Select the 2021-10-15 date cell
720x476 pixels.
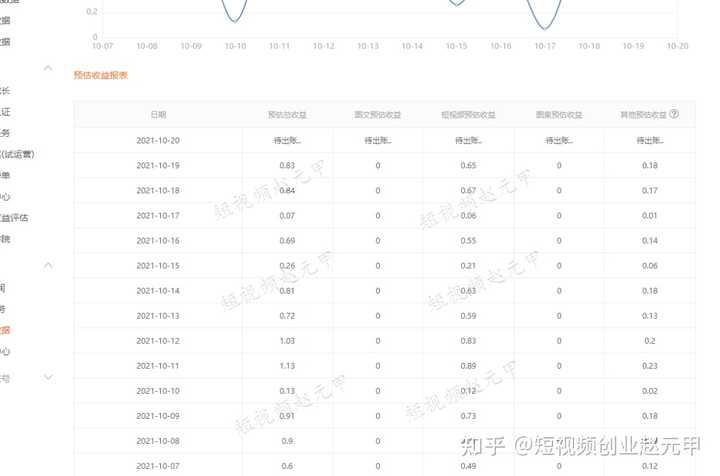[x=158, y=265]
